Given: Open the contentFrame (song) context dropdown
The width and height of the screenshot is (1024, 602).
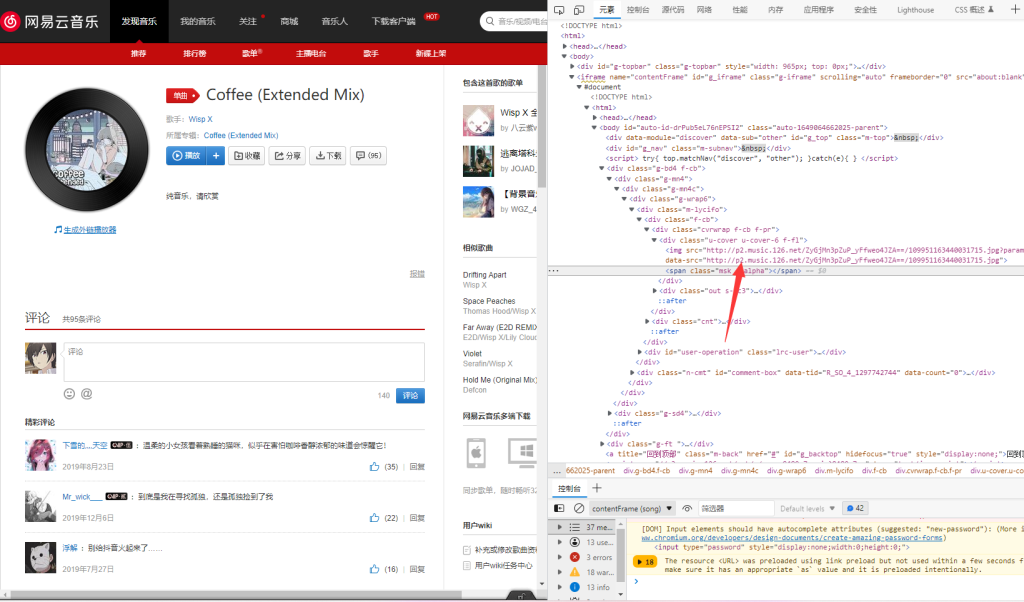Looking at the screenshot, I should 631,508.
